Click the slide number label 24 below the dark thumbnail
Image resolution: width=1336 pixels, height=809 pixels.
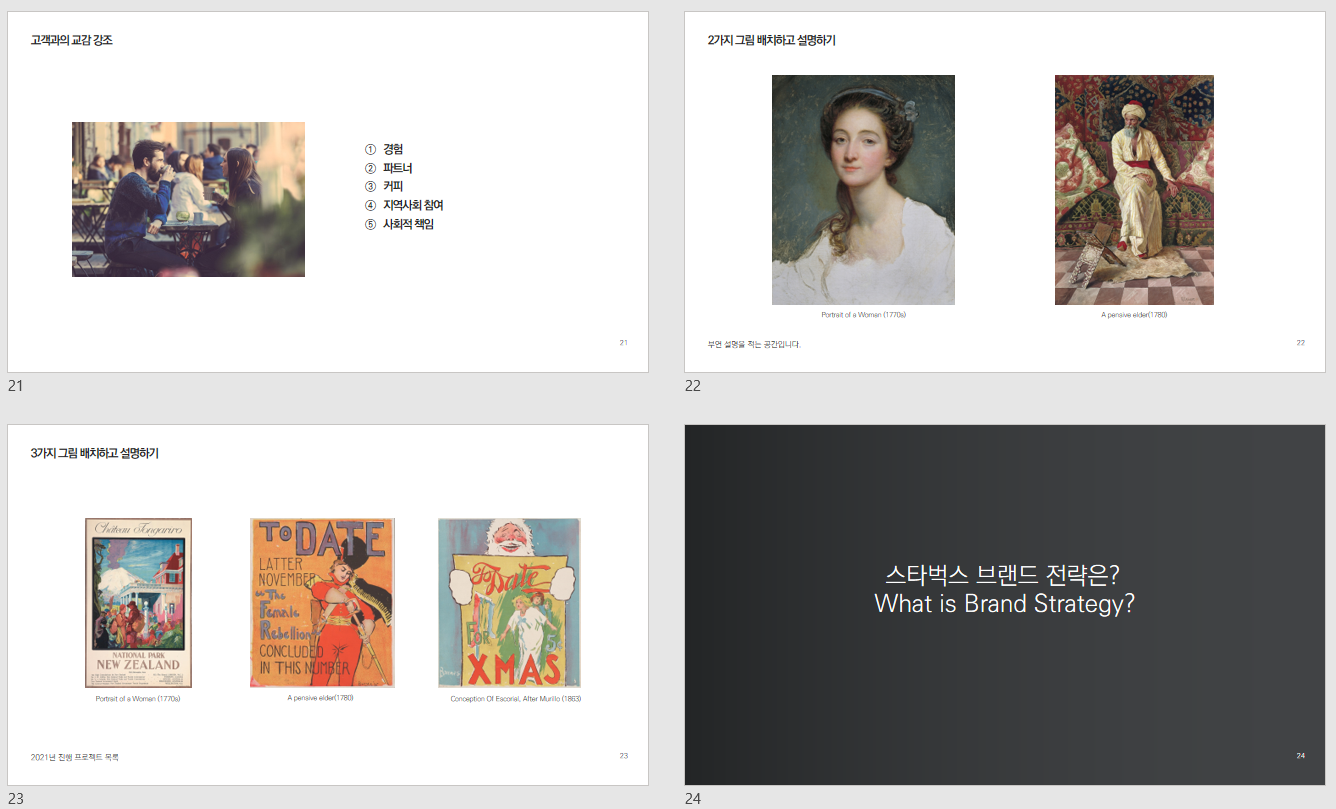click(693, 799)
